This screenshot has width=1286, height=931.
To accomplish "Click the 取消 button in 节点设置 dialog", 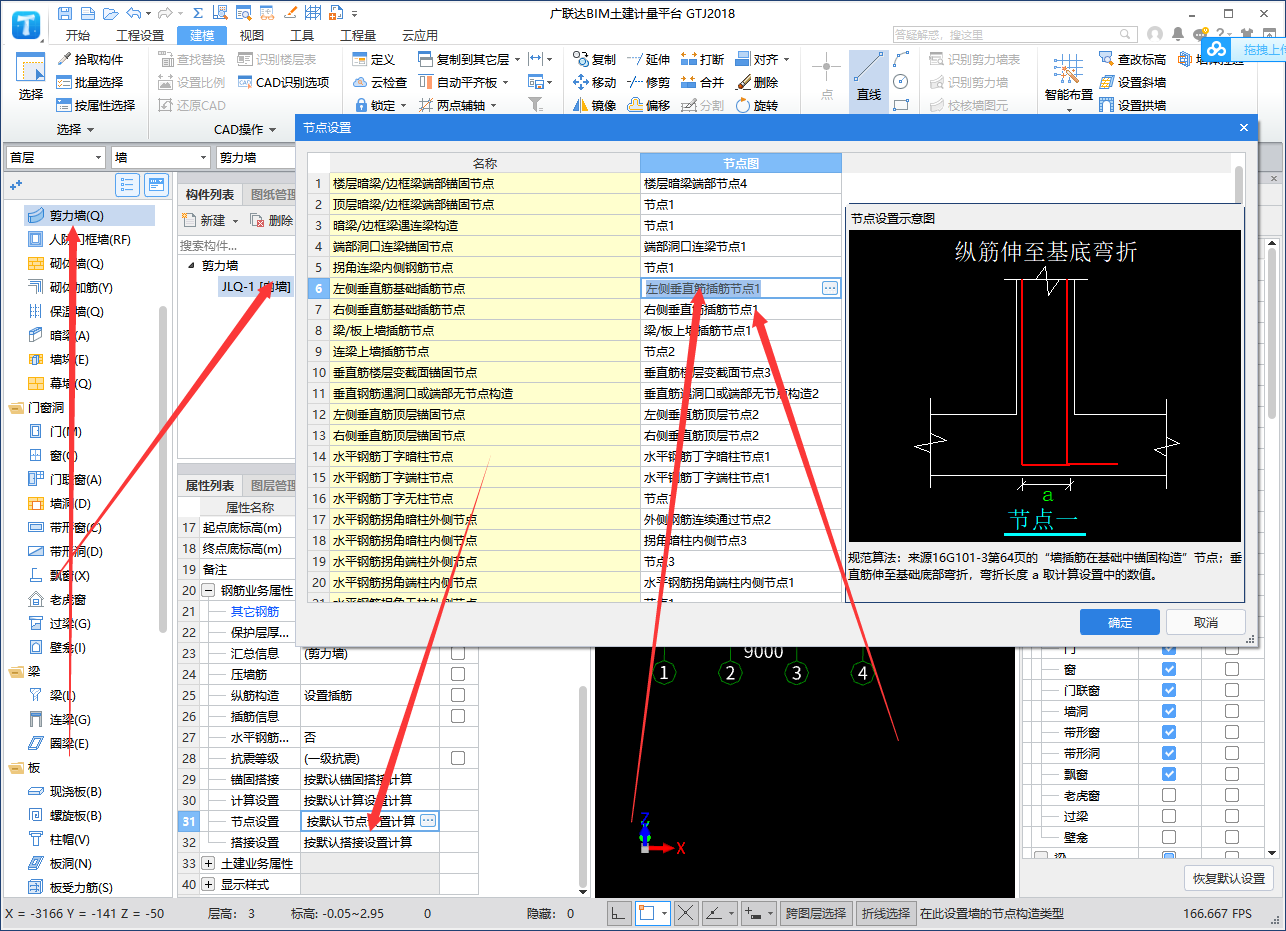I will pyautogui.click(x=1206, y=622).
